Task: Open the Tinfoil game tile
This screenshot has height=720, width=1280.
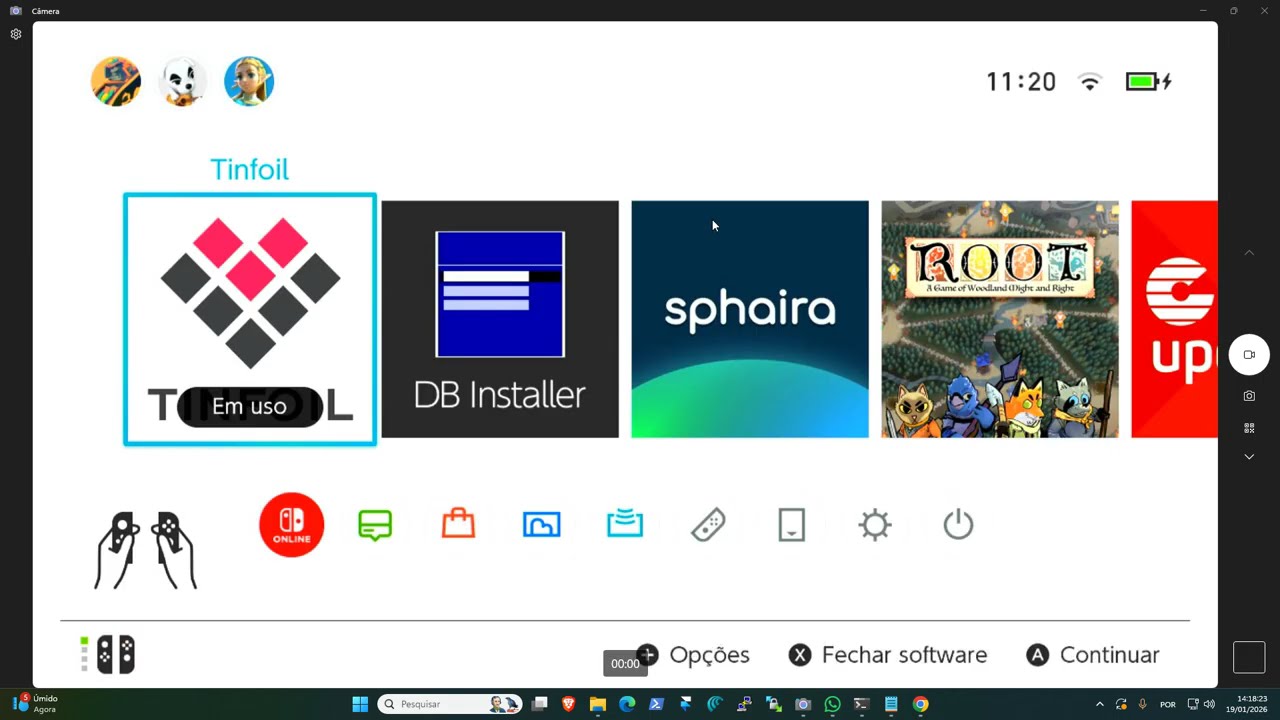Action: [x=250, y=319]
